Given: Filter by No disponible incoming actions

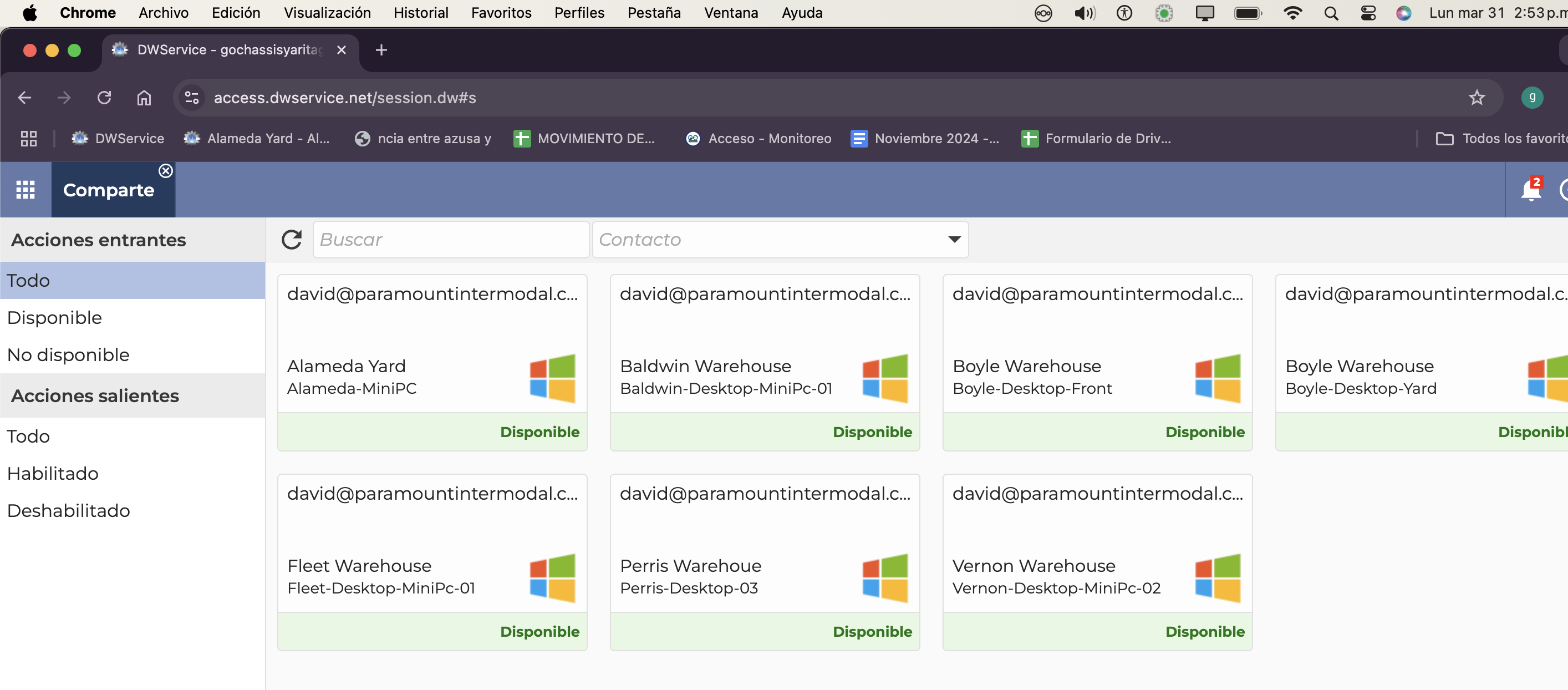Looking at the screenshot, I should click(133, 354).
